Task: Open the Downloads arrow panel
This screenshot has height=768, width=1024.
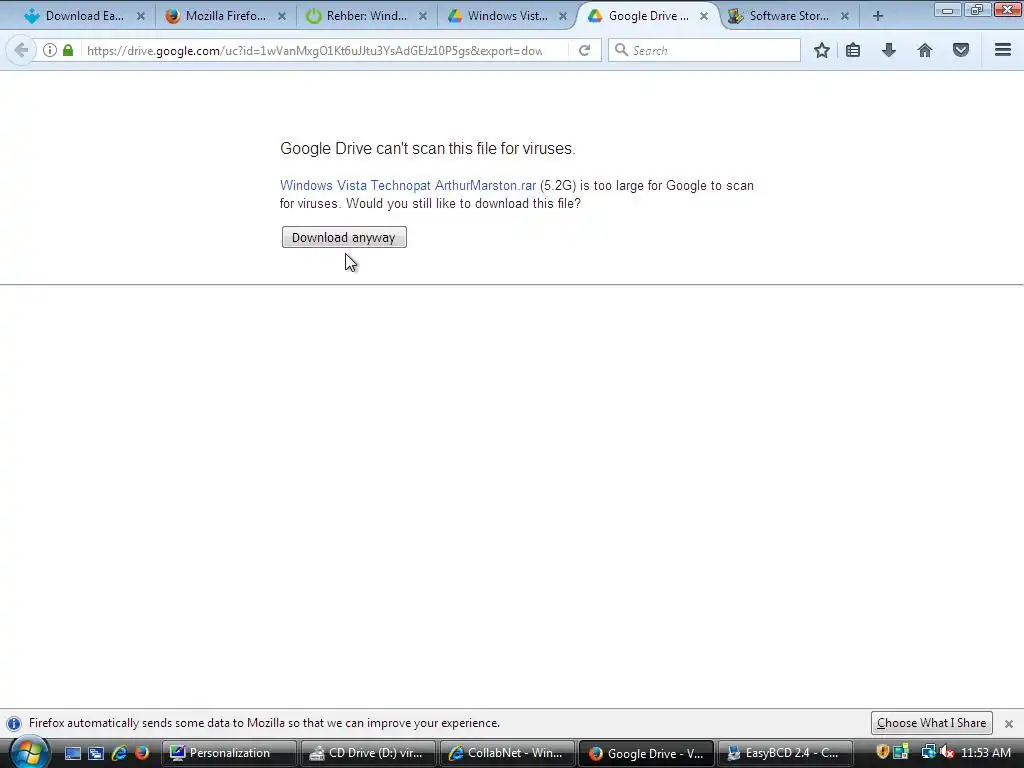Action: [x=889, y=50]
